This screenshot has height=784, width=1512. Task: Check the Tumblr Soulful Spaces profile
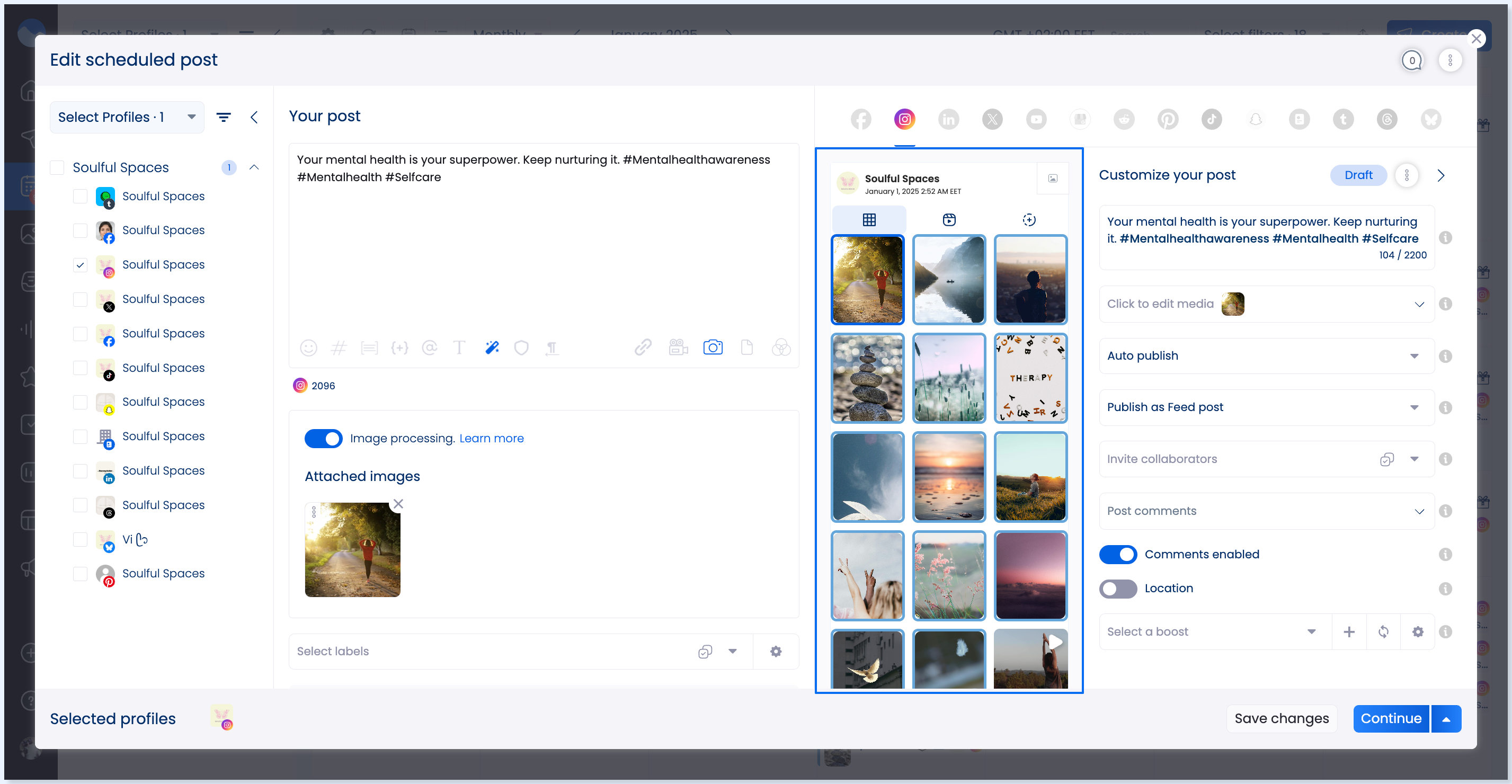pyautogui.click(x=80, y=196)
